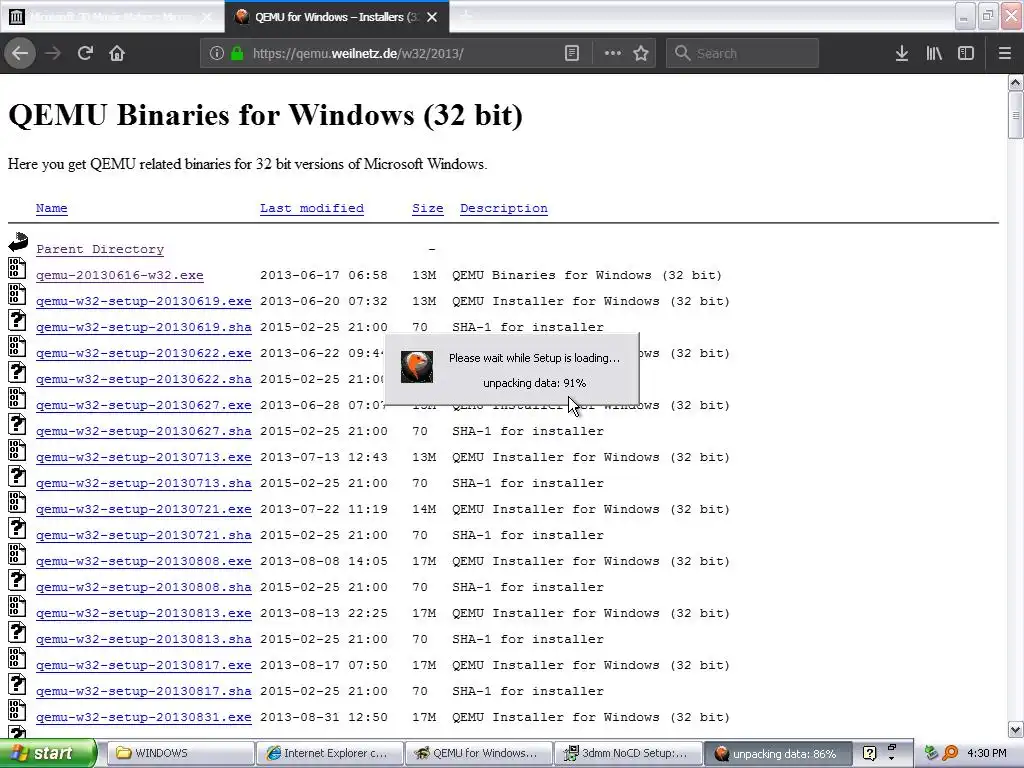Click the page scrollbar up arrow

coord(1015,82)
